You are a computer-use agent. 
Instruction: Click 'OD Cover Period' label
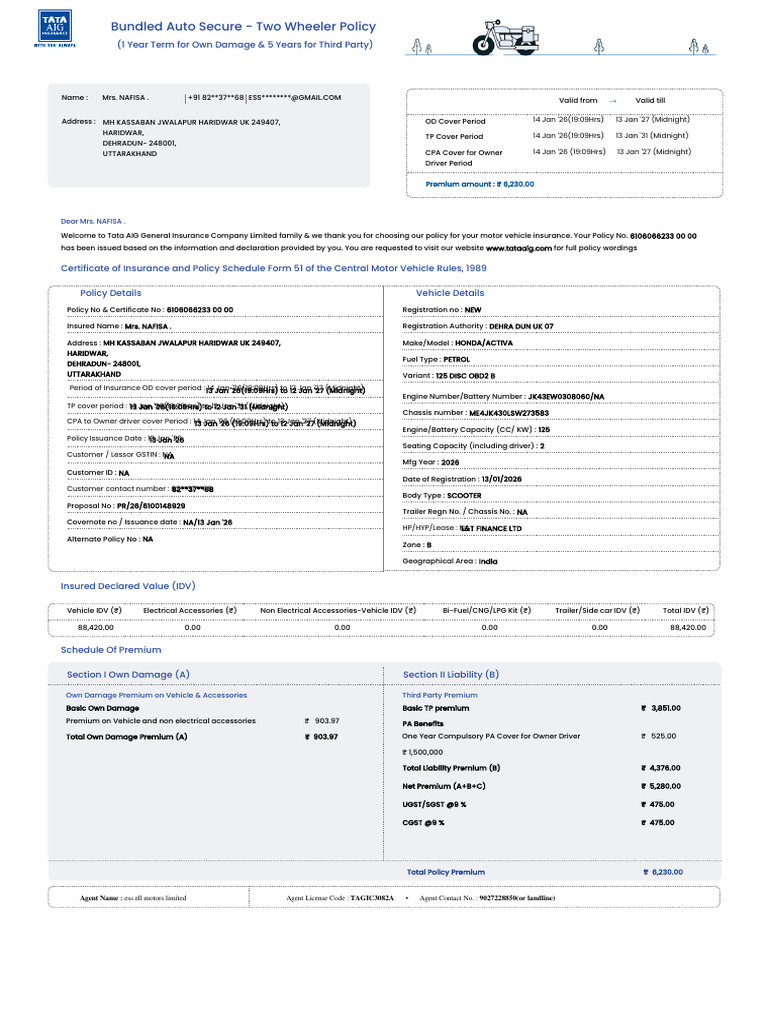(455, 121)
